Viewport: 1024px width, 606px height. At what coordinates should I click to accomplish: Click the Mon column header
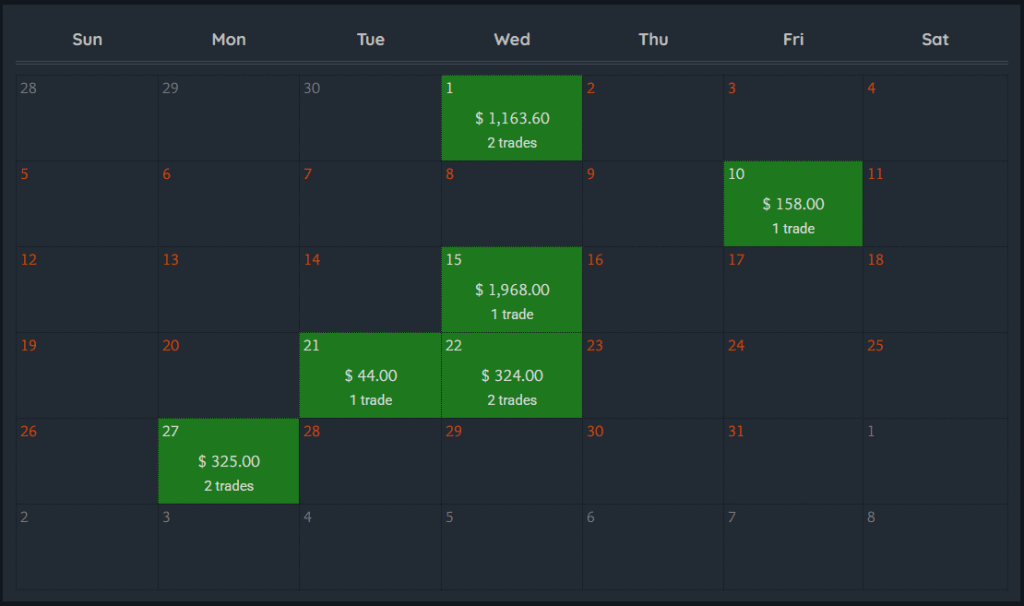point(229,40)
